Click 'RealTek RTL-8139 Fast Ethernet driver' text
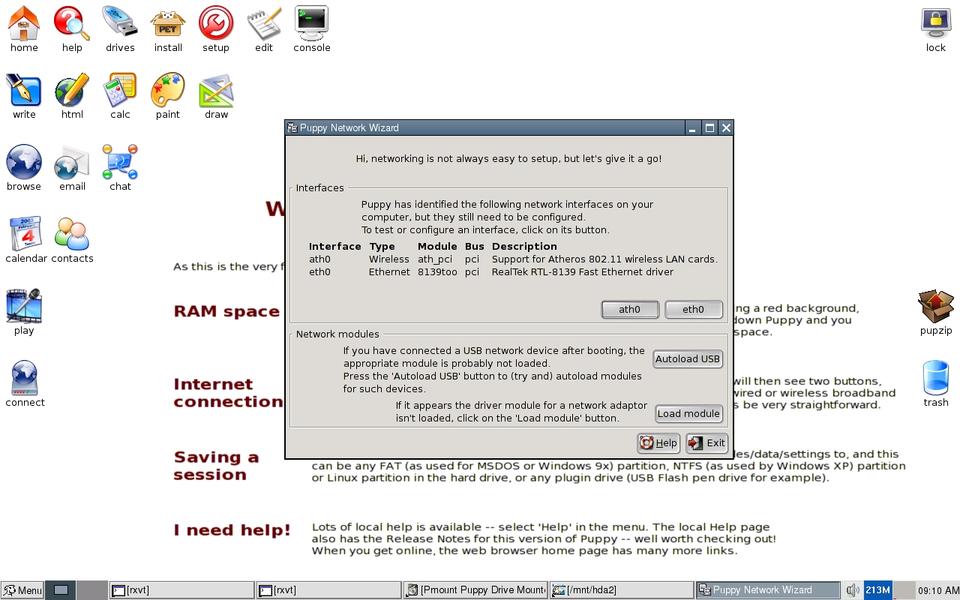This screenshot has width=960, height=600. coord(582,272)
